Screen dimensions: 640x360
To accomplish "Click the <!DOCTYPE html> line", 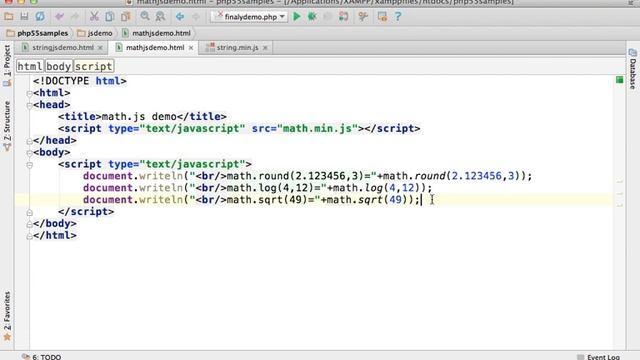I will [80, 81].
